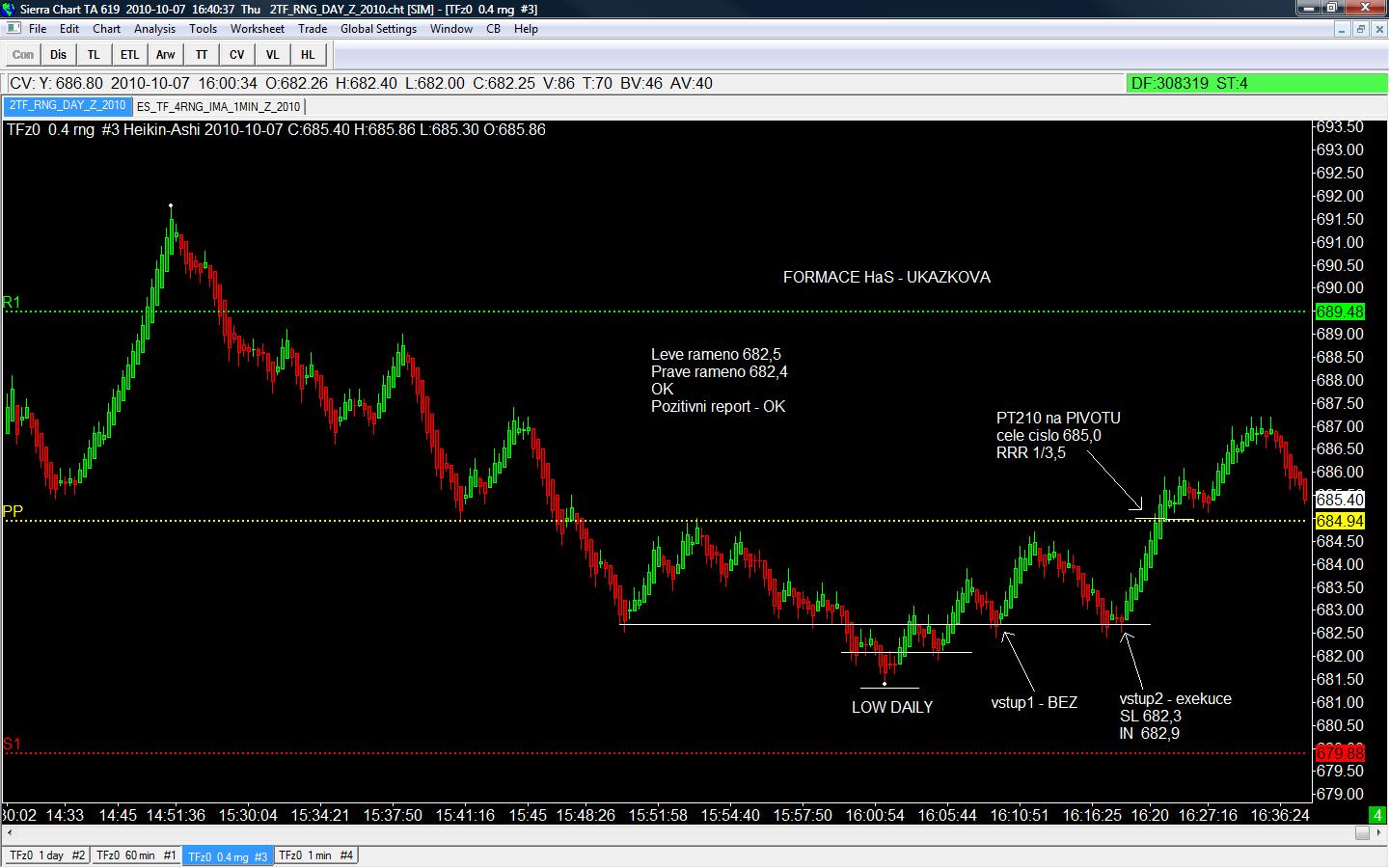Open the TFz0 60 min #1 chart tab
1389x868 pixels.
pyautogui.click(x=136, y=855)
